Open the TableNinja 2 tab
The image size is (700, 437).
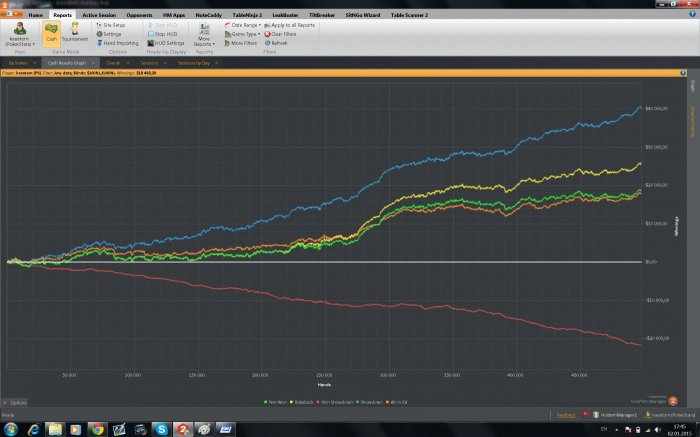click(x=247, y=15)
